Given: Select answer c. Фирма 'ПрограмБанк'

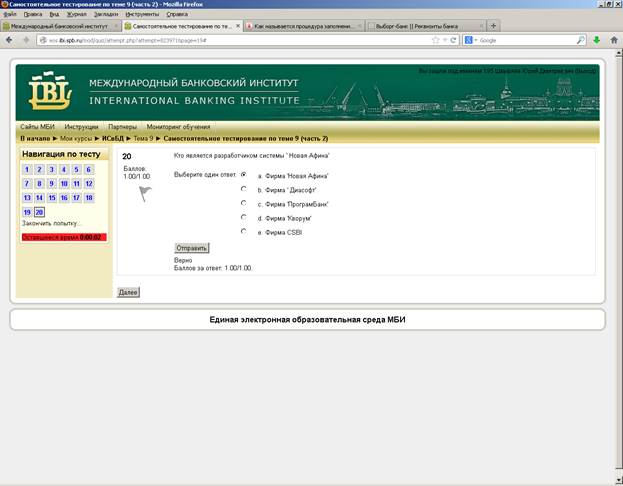Looking at the screenshot, I should (x=244, y=203).
